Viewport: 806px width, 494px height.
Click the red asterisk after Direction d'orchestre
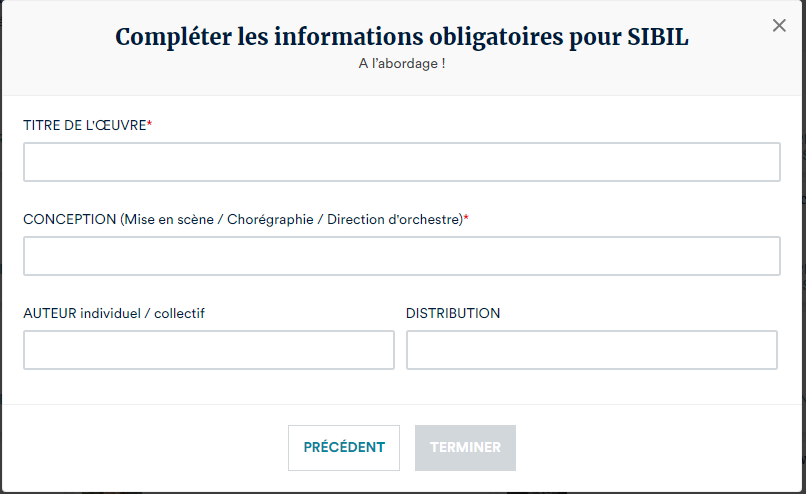(x=466, y=218)
